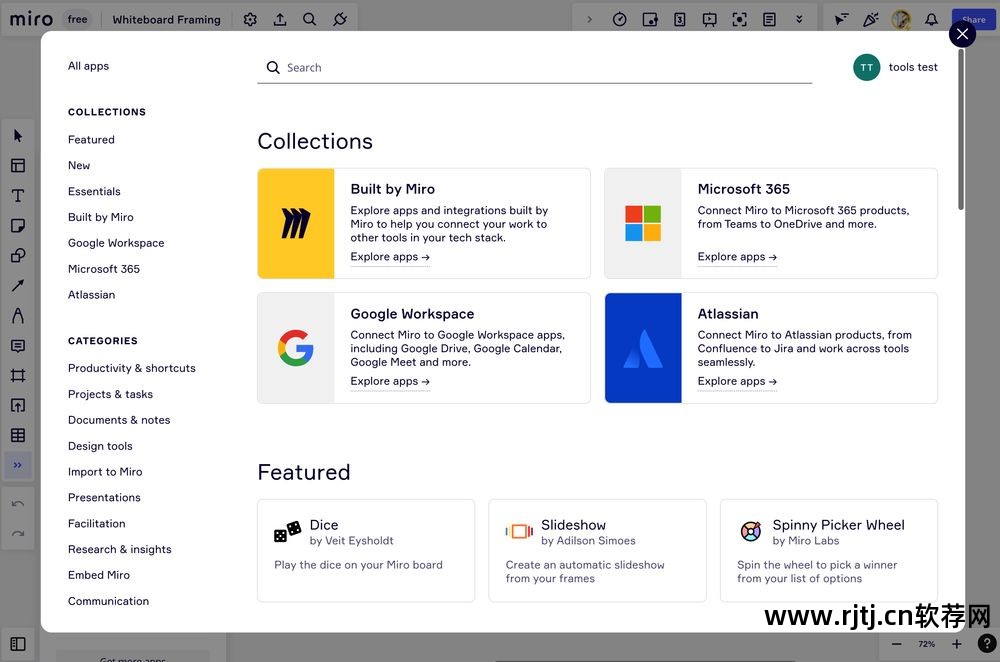
Task: Open Microsoft 365 in sidebar
Action: point(104,269)
